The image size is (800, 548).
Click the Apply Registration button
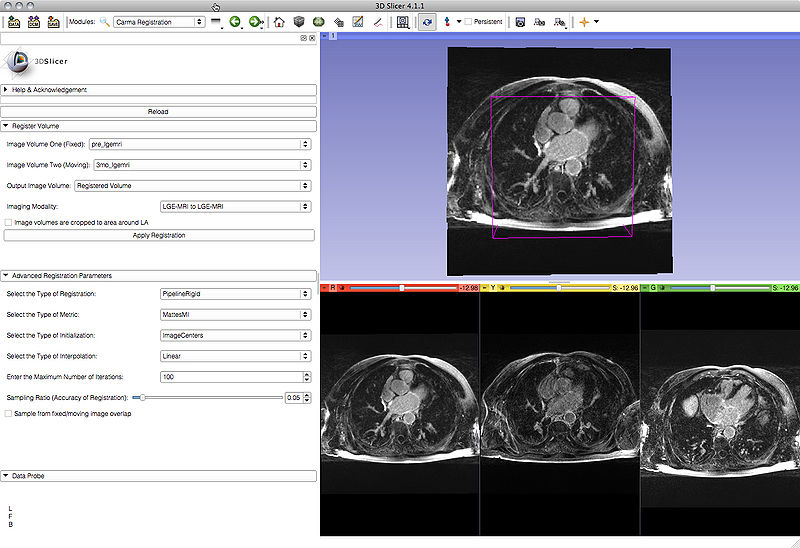[x=159, y=235]
